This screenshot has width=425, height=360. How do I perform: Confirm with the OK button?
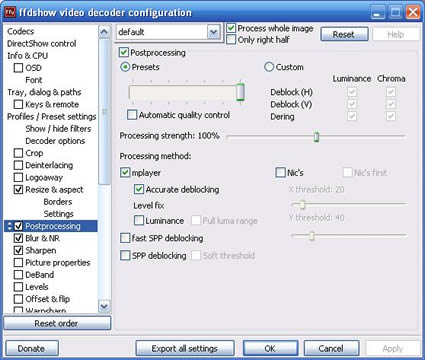270,349
